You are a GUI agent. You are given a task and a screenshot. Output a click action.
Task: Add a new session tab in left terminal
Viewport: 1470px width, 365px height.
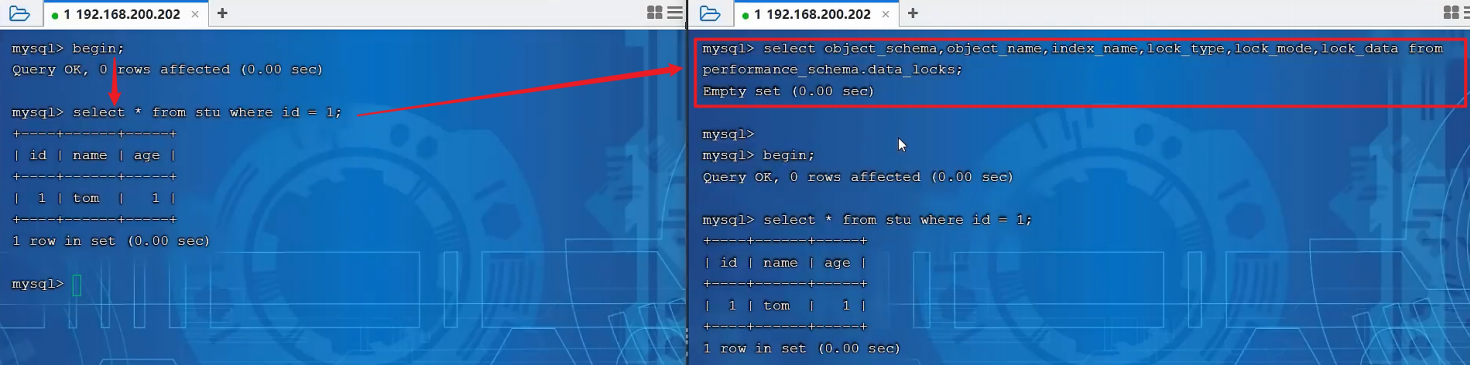[222, 13]
